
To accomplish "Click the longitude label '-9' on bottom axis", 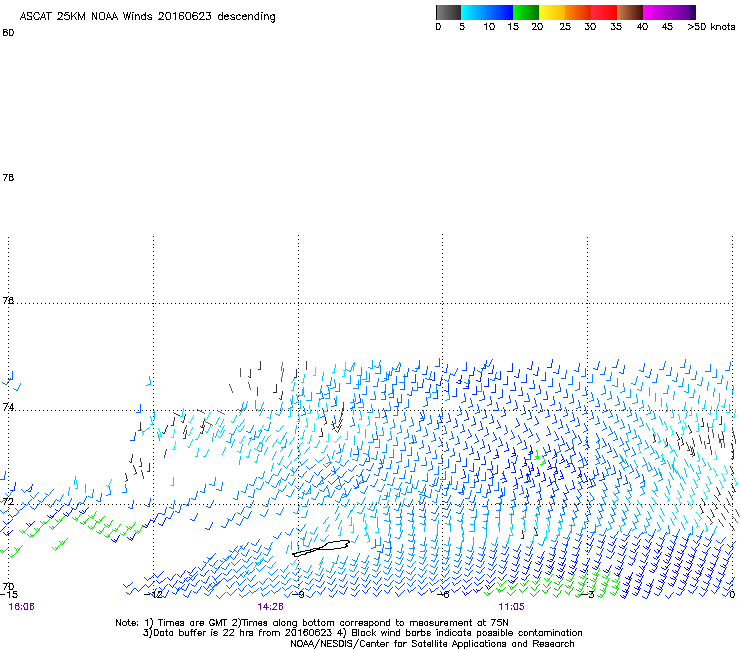I will [299, 594].
